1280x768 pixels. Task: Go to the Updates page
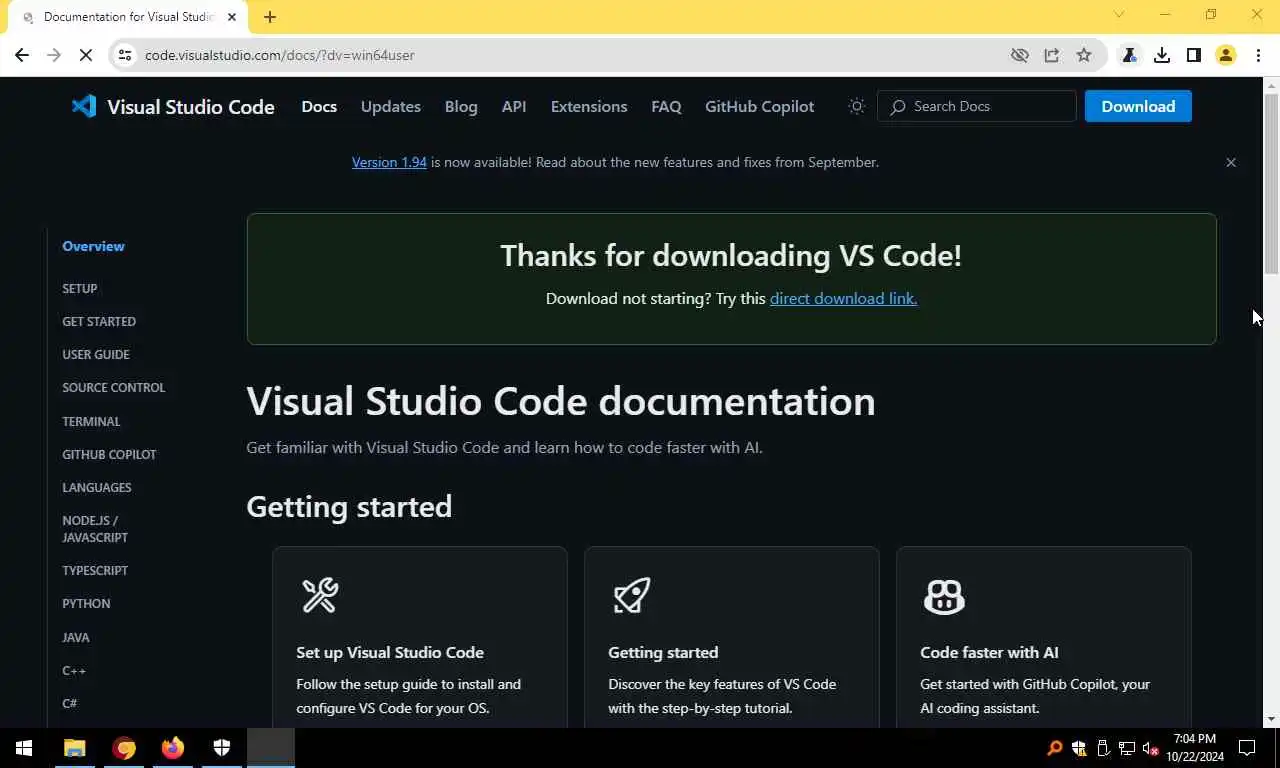pos(390,106)
